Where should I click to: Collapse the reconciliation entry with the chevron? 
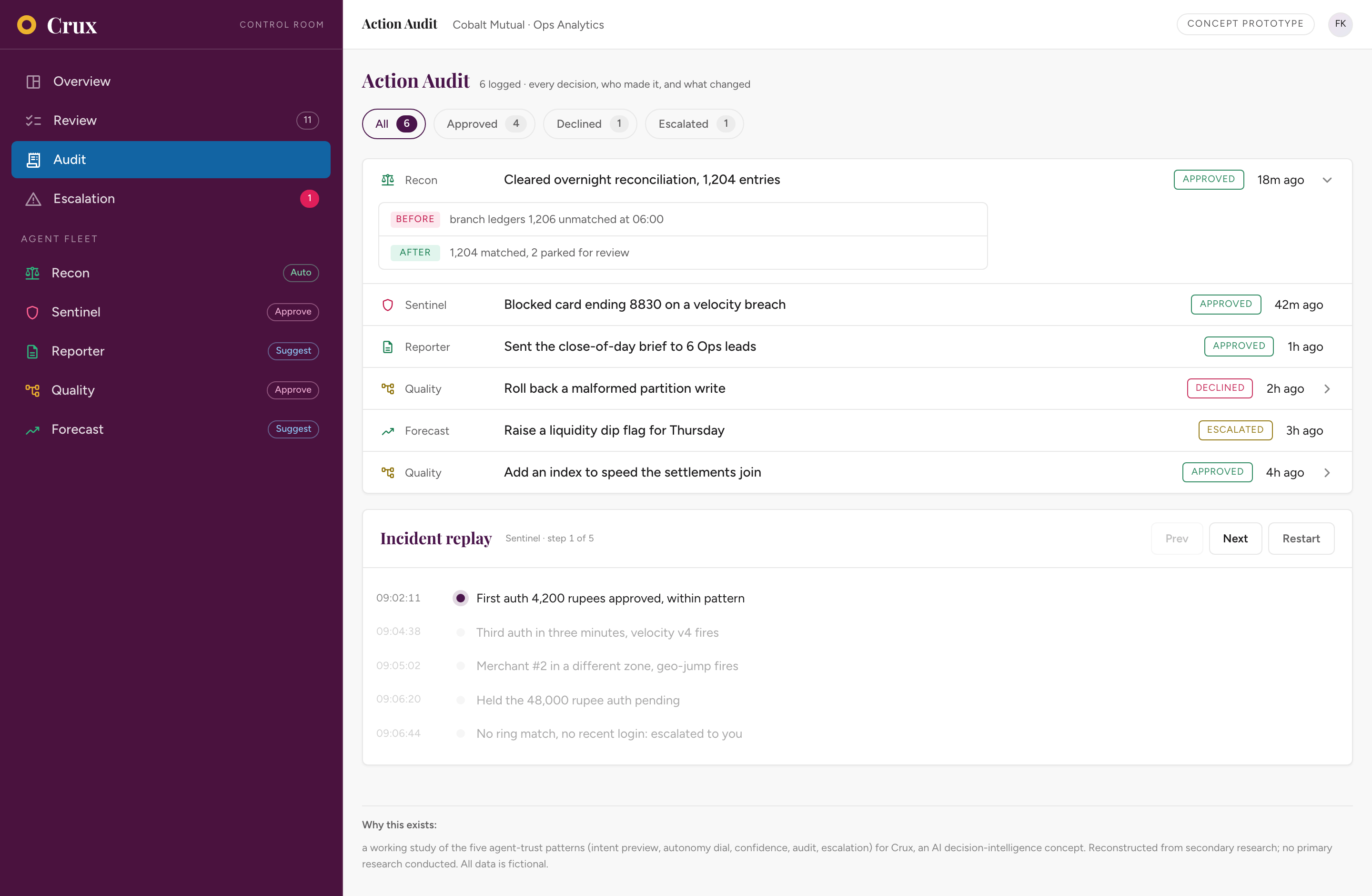tap(1327, 180)
